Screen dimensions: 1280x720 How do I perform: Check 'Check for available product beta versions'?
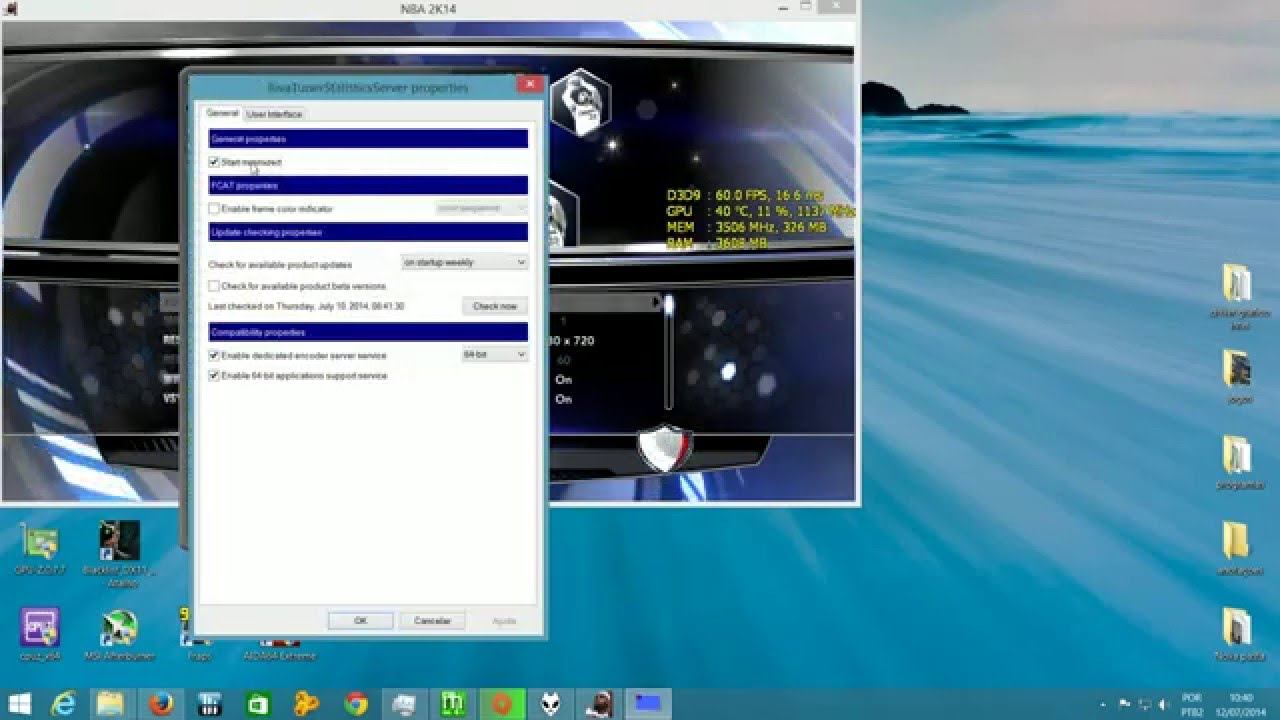pos(214,286)
